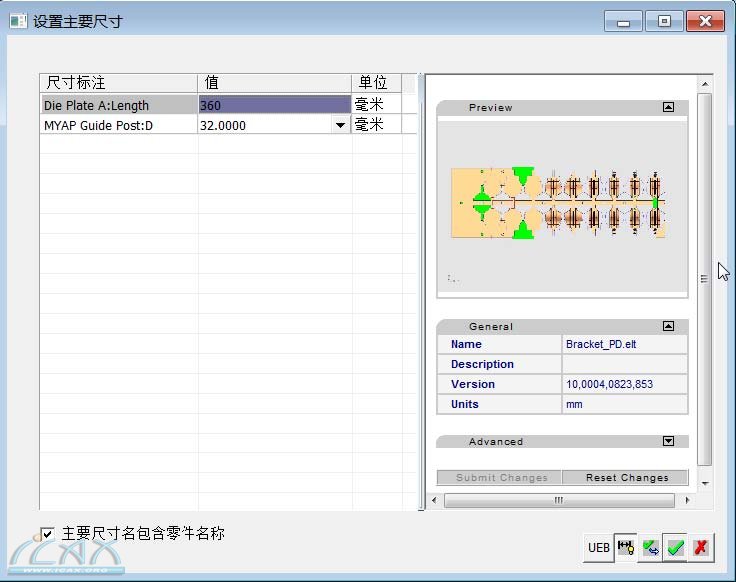
Task: Click the Name property label
Action: tap(466, 344)
